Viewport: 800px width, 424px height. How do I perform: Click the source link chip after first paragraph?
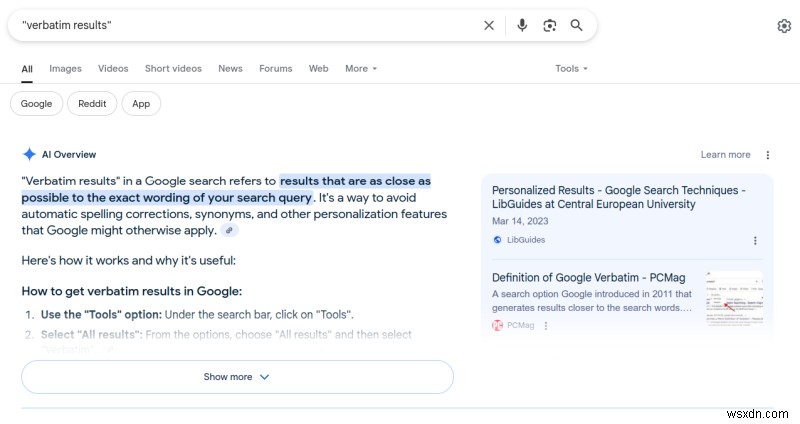pos(229,231)
